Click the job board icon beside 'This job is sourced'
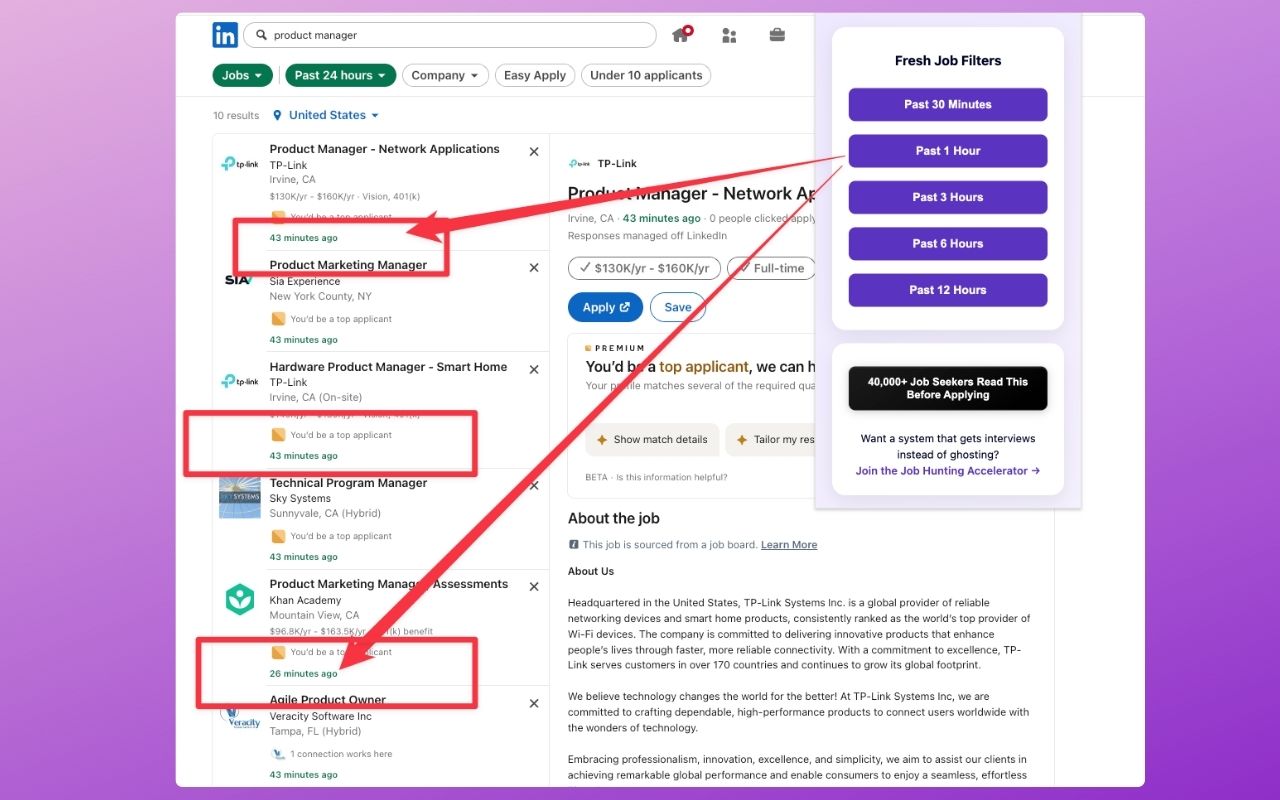Viewport: 1280px width, 800px height. (573, 545)
